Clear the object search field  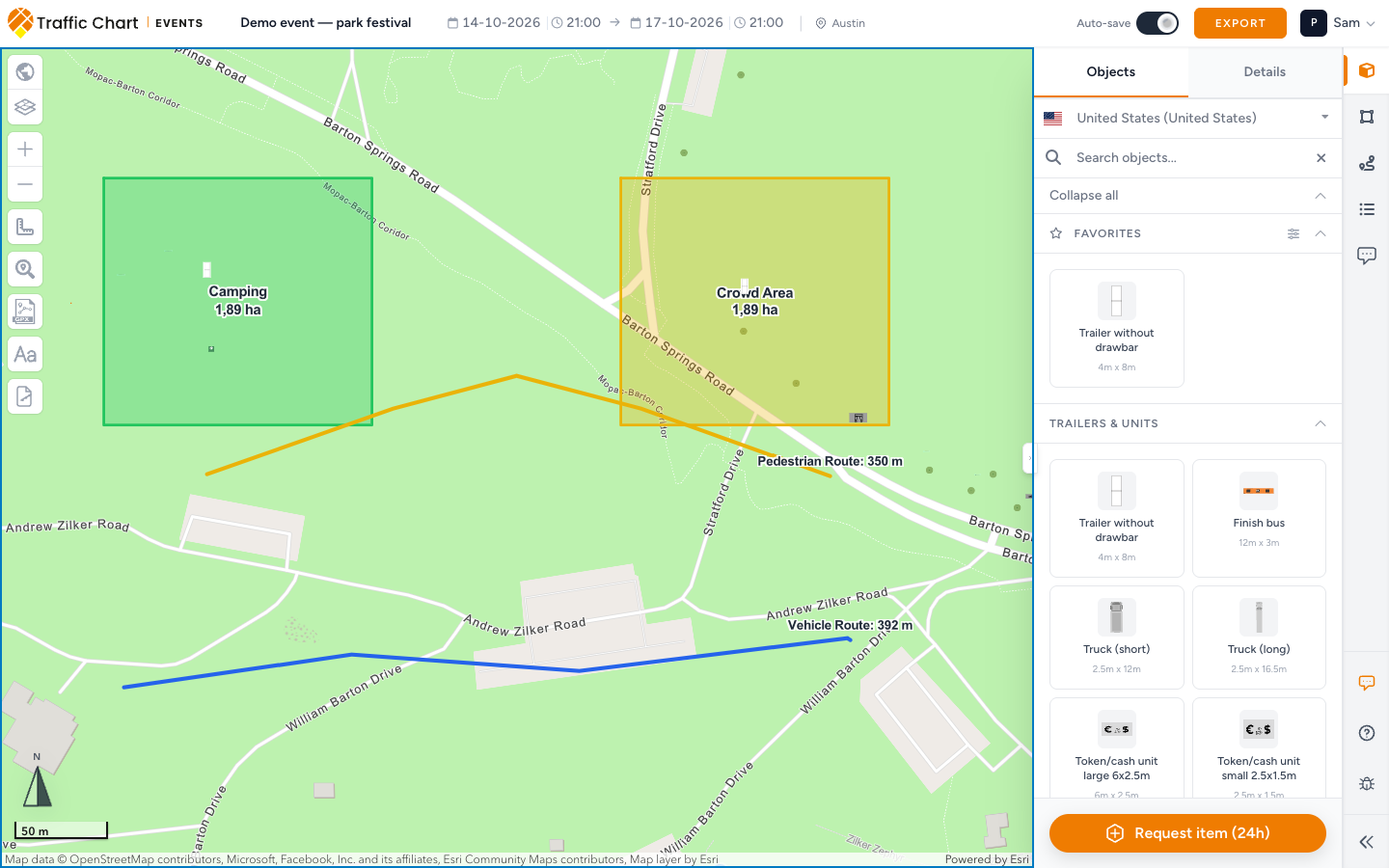1321,158
